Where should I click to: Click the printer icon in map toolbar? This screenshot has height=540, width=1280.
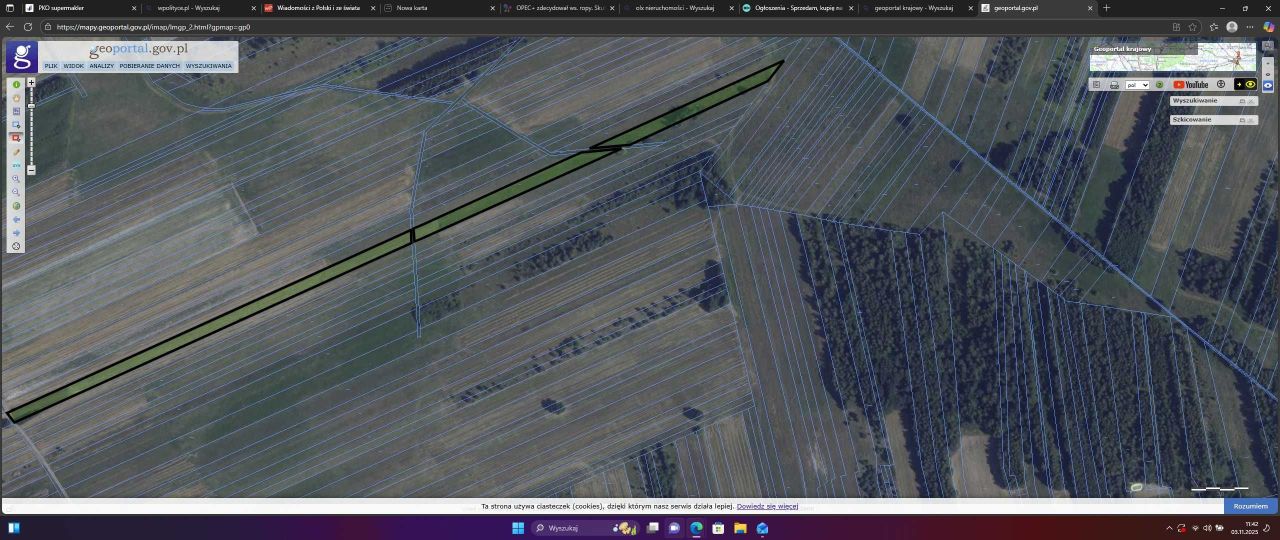[x=1114, y=85]
